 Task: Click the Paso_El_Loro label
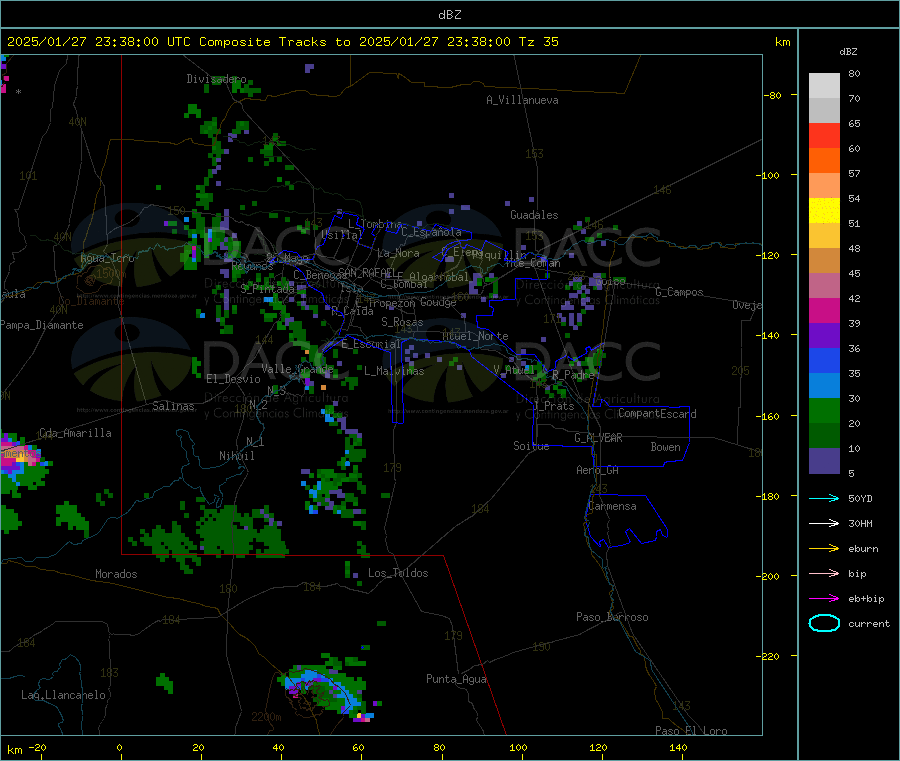tap(691, 731)
